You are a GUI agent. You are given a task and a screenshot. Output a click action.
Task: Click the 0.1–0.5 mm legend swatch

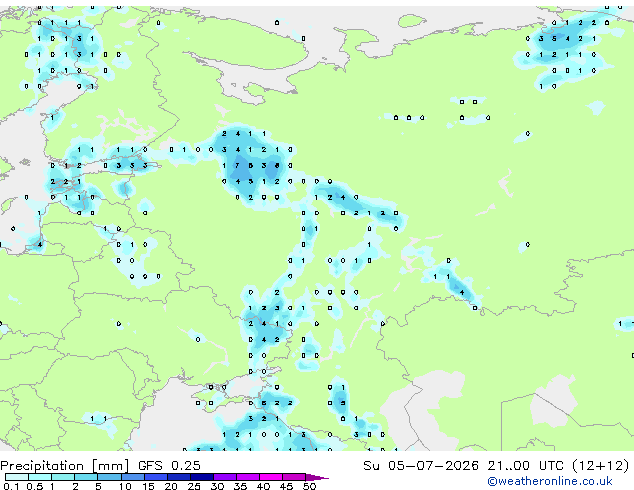coord(17,477)
